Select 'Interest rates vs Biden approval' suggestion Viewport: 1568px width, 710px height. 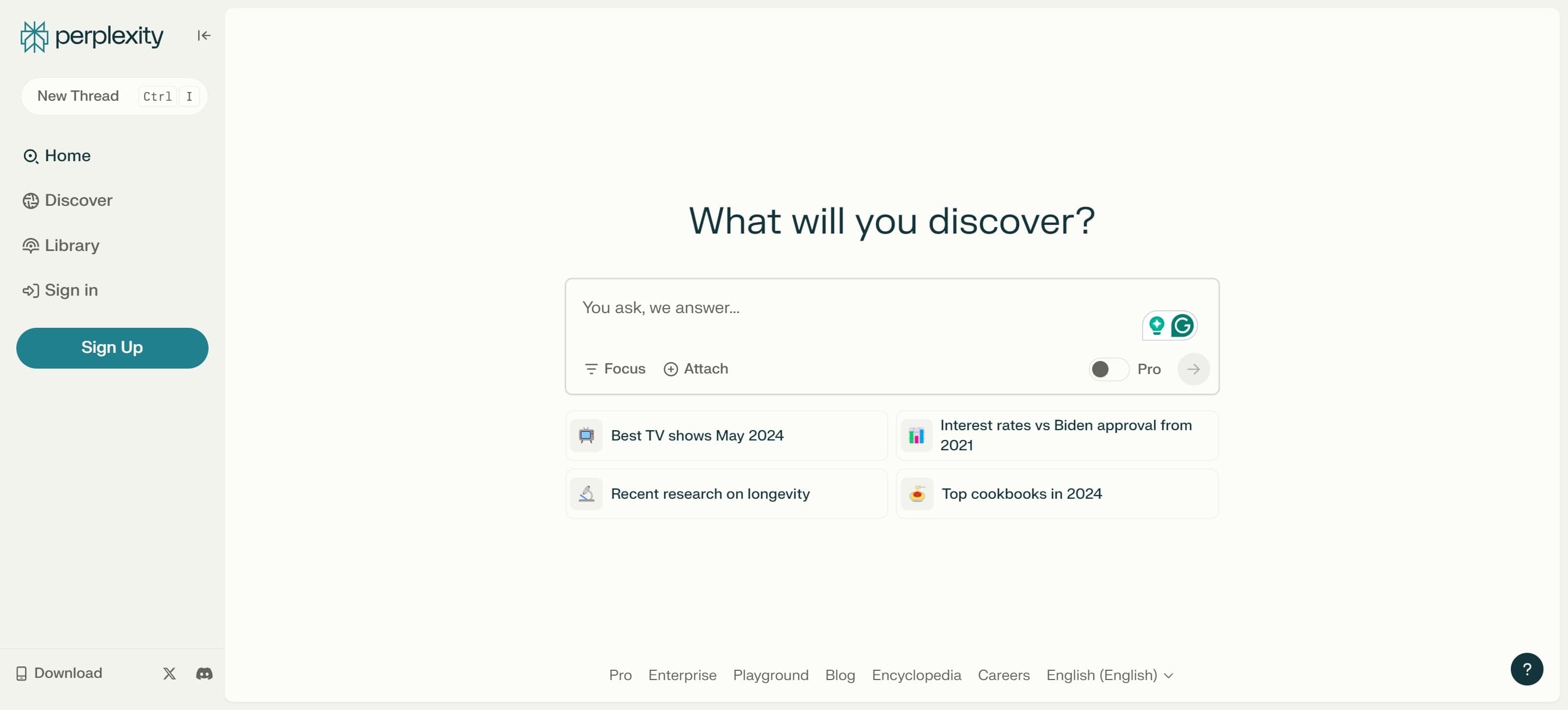[x=1057, y=436]
